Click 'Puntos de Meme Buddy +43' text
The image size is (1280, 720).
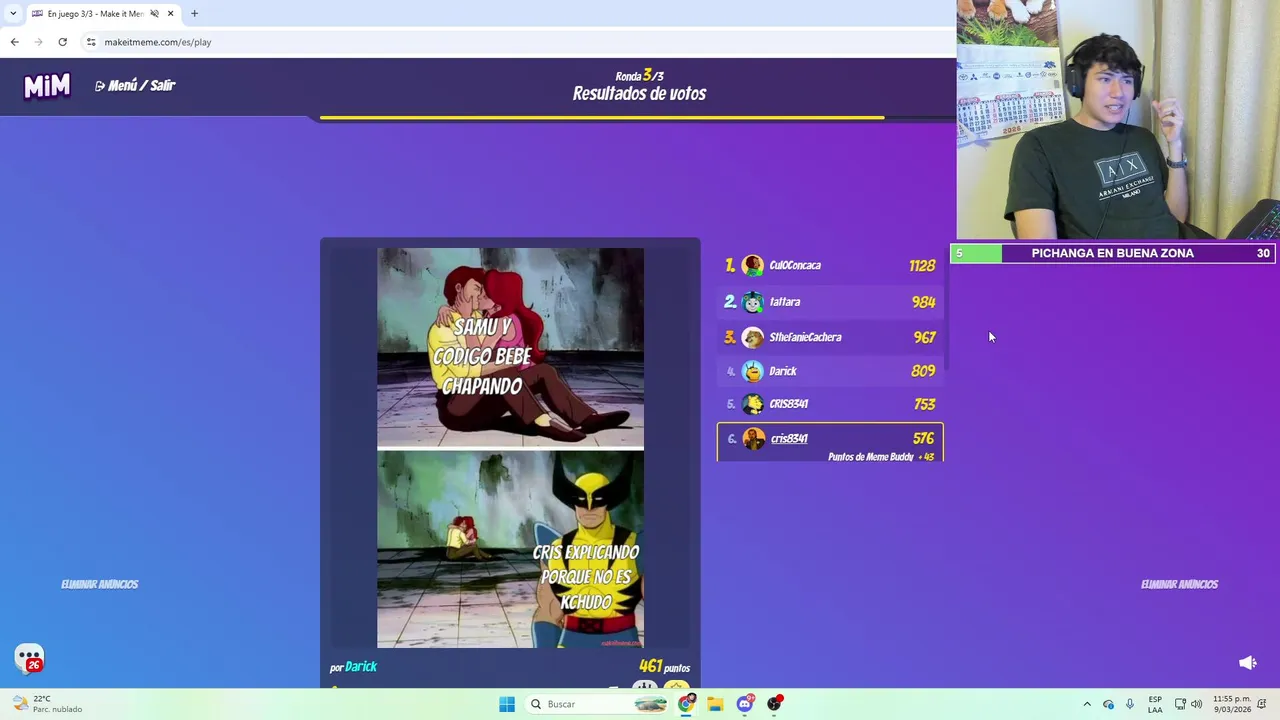pos(880,457)
